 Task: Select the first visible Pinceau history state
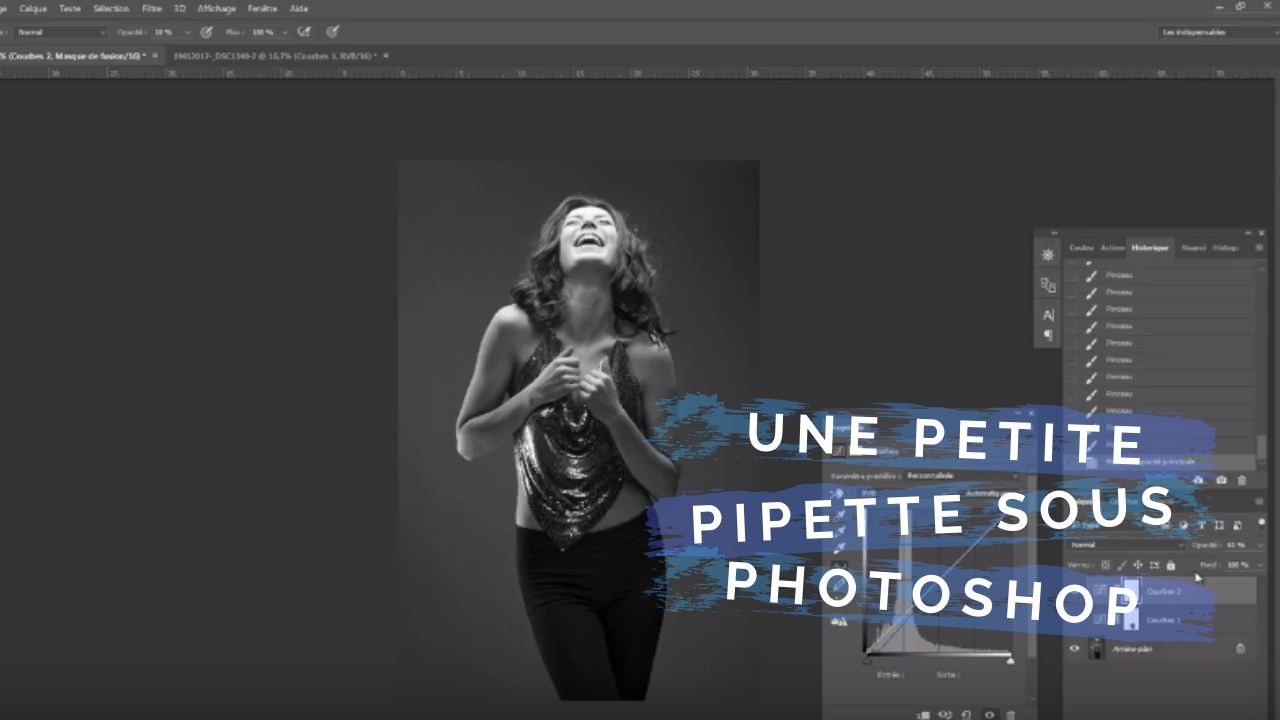click(x=1160, y=275)
